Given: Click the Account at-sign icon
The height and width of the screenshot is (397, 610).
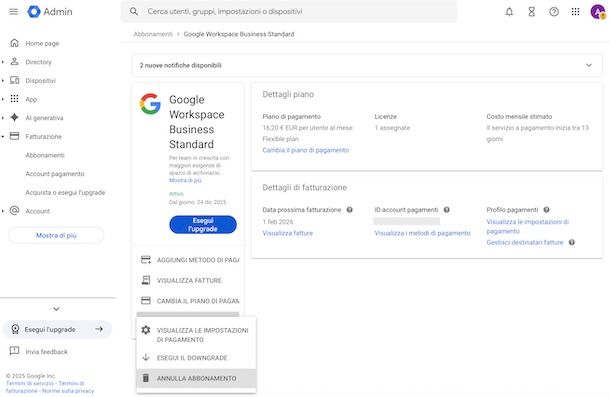Looking at the screenshot, I should 14,211.
